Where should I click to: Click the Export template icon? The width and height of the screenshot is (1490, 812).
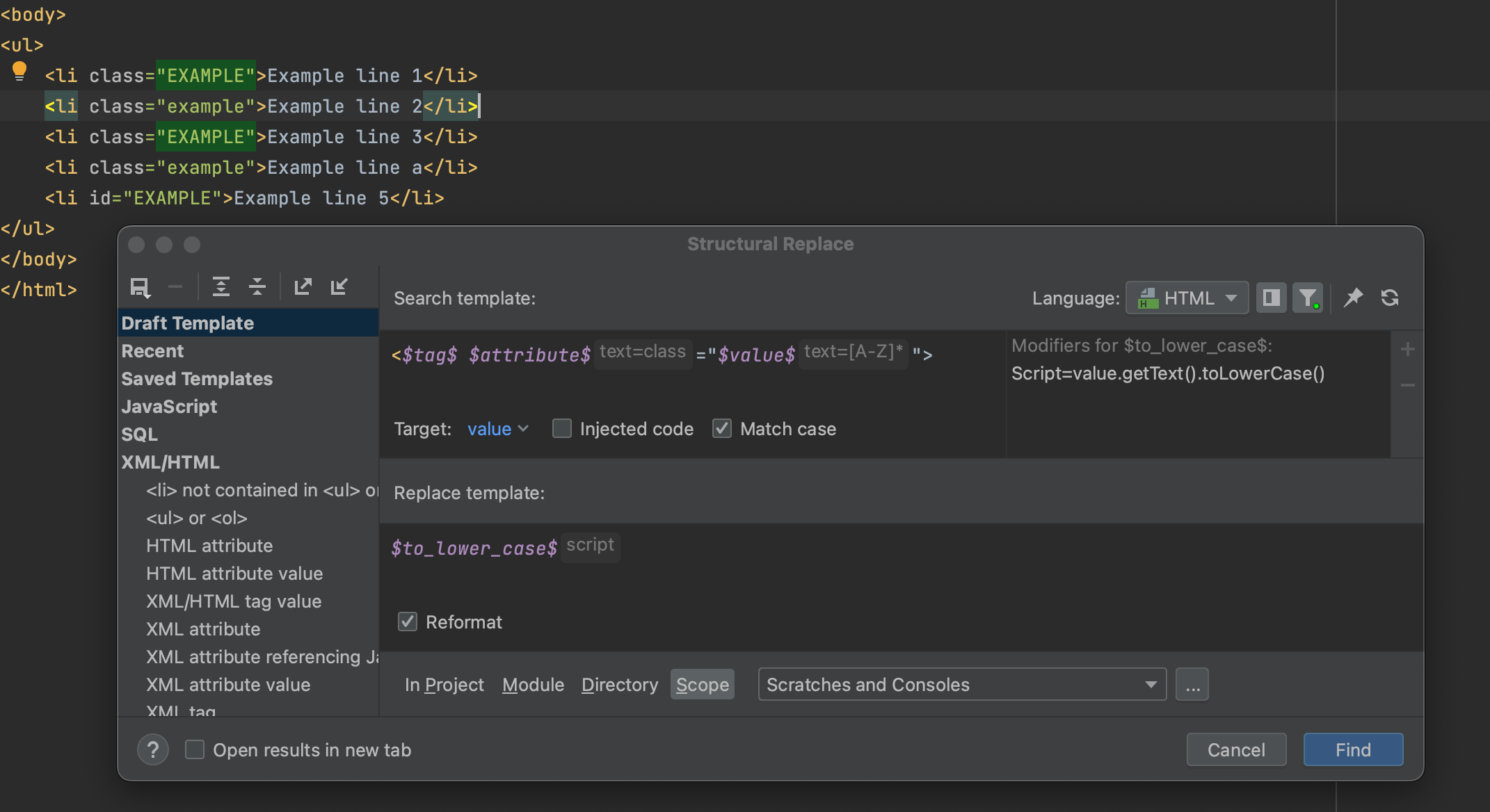303,286
